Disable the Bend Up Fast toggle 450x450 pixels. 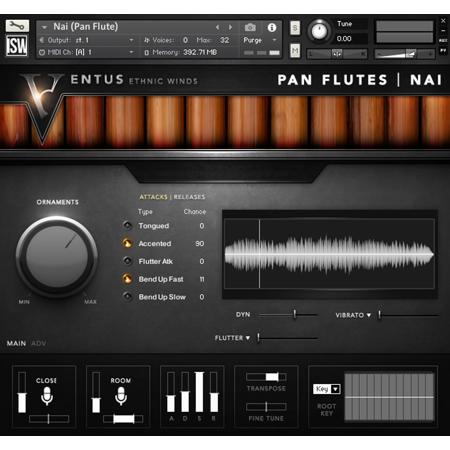[x=127, y=279]
